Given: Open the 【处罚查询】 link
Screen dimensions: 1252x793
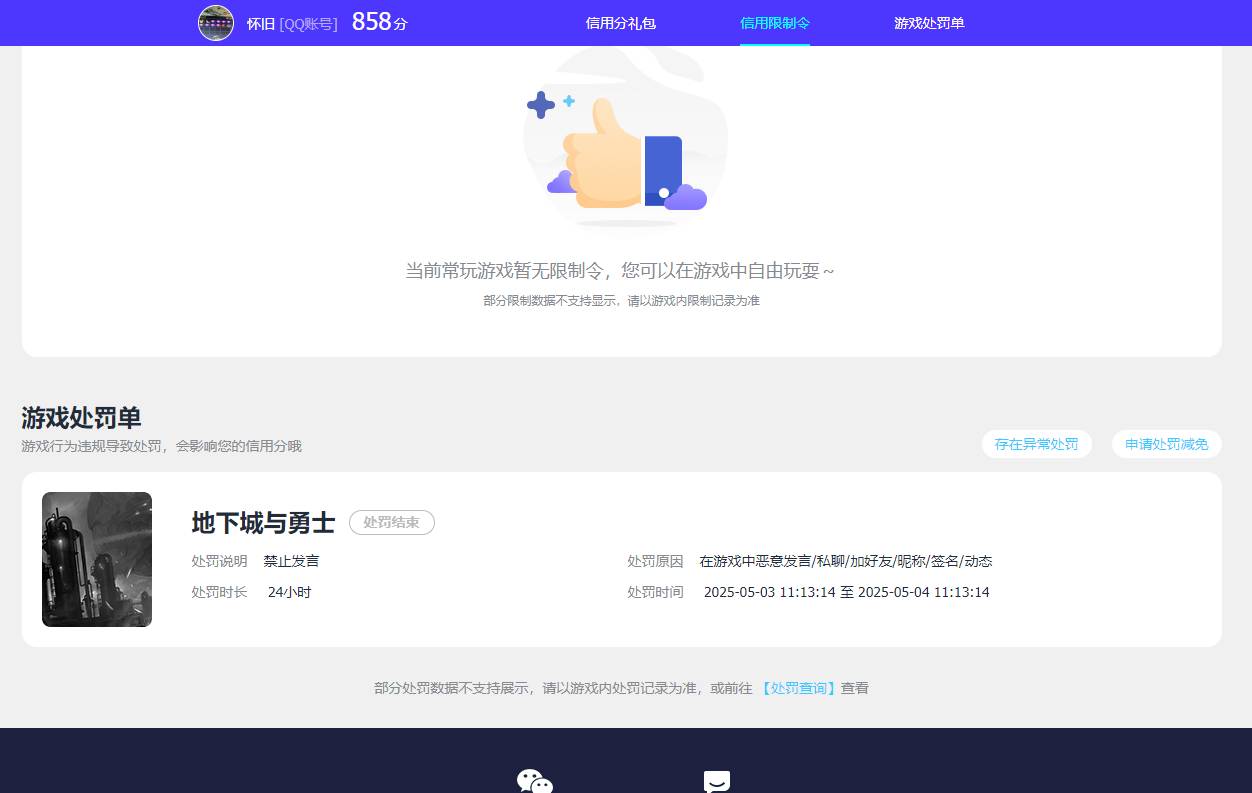Looking at the screenshot, I should click(798, 688).
